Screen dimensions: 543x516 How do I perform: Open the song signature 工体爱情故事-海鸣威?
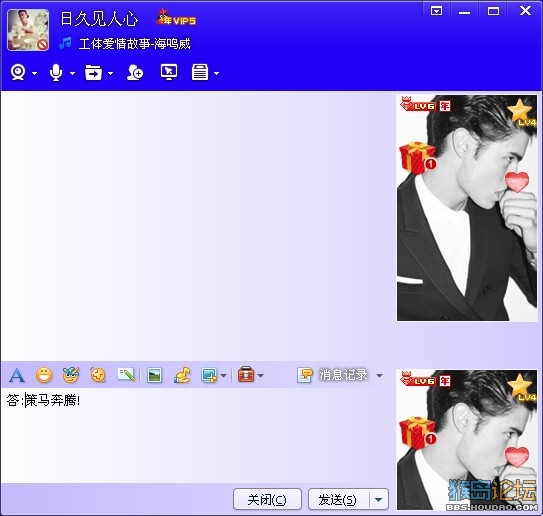click(x=135, y=44)
